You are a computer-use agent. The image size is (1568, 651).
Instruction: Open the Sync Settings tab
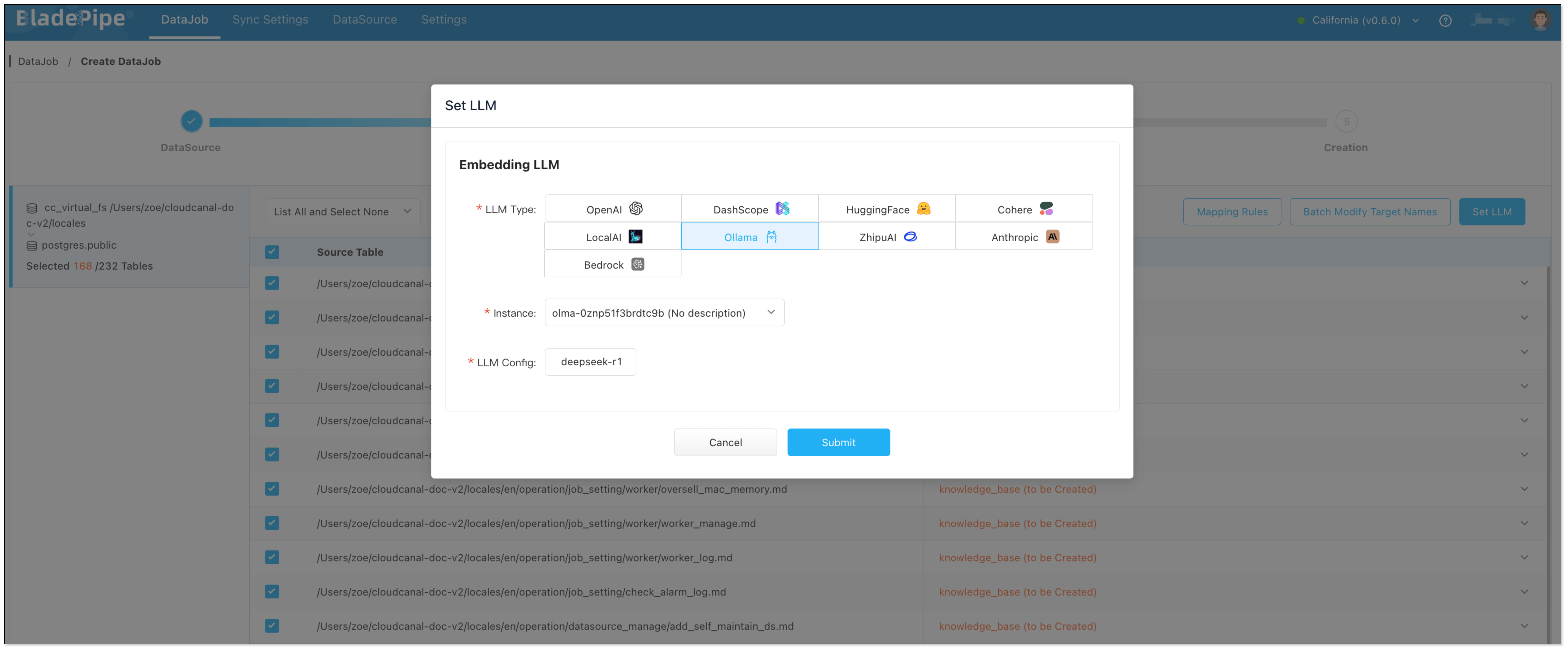270,20
